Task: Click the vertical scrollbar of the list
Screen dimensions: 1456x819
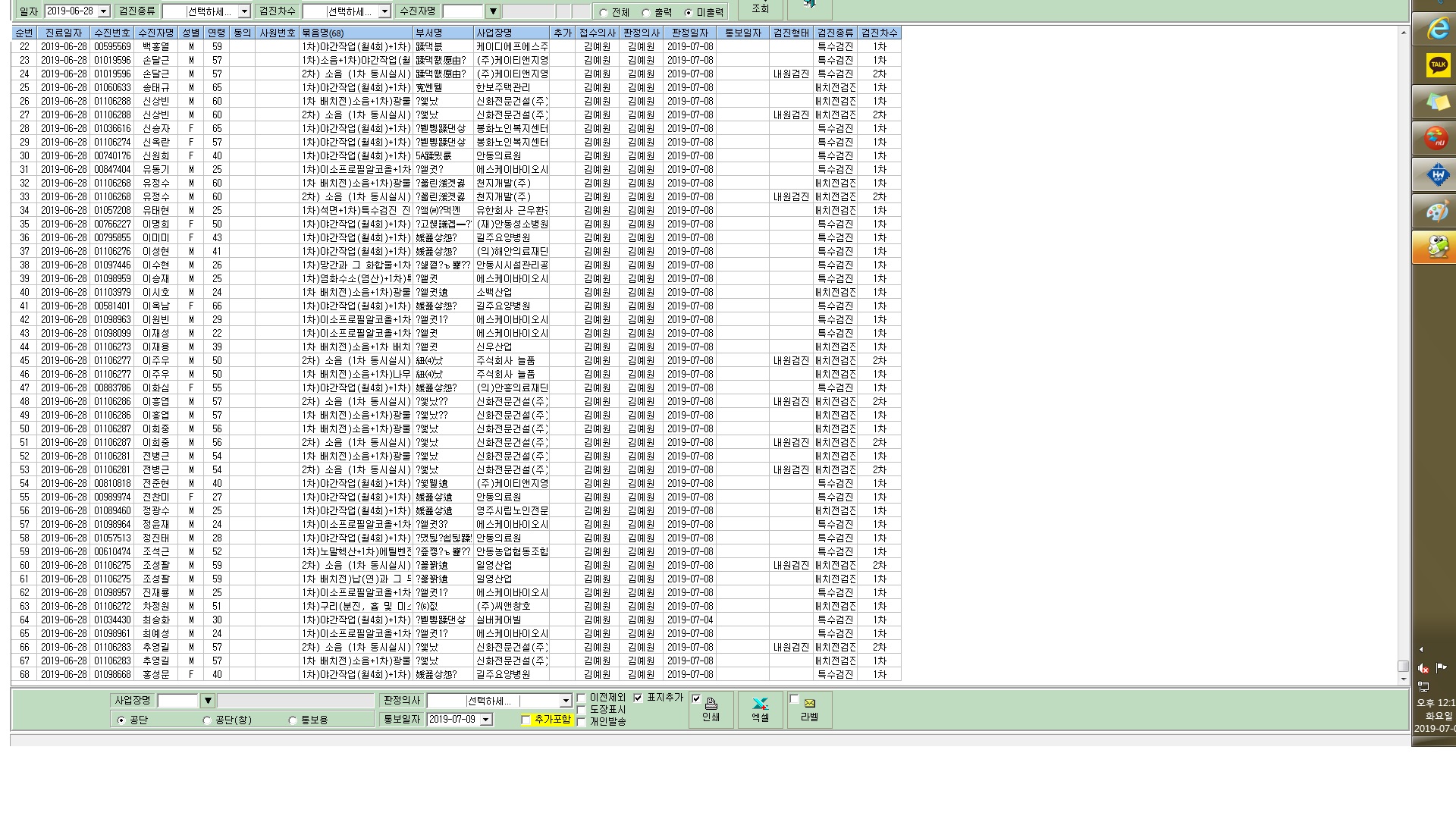Action: pos(1403,355)
